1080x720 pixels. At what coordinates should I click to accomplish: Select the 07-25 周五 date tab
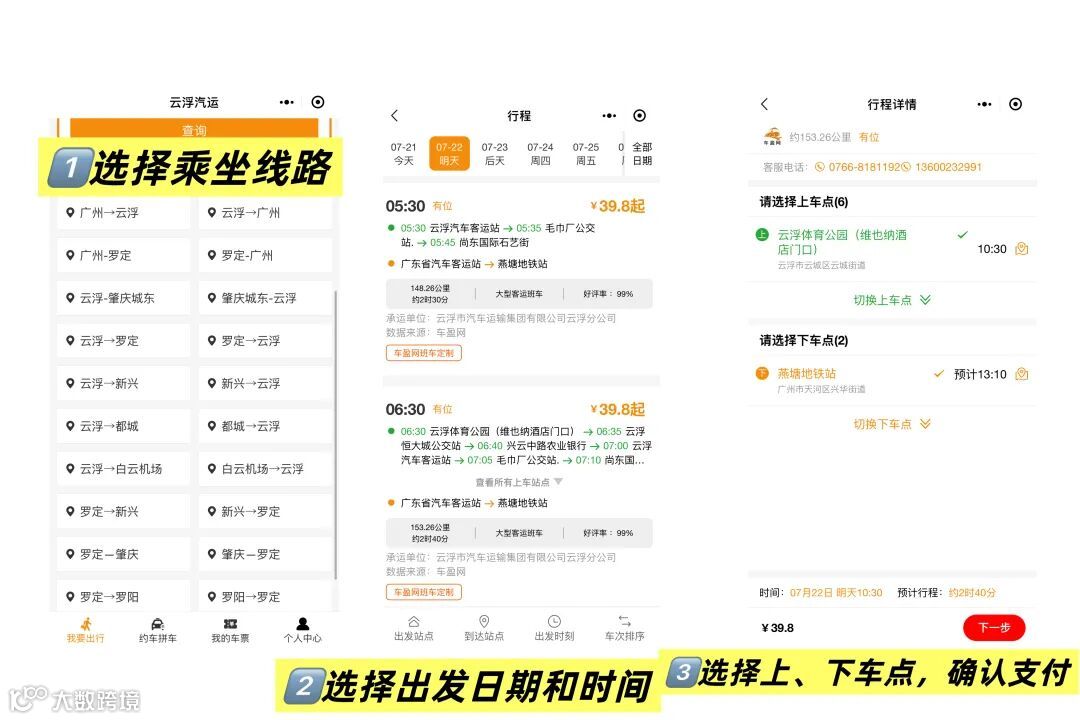click(585, 154)
